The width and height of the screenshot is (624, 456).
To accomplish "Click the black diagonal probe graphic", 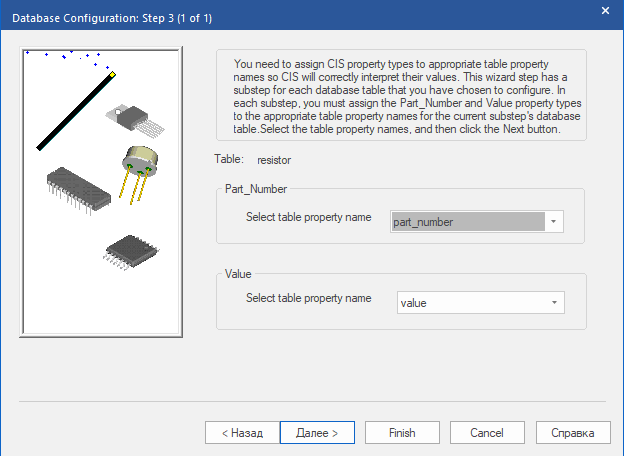I will pyautogui.click(x=75, y=111).
